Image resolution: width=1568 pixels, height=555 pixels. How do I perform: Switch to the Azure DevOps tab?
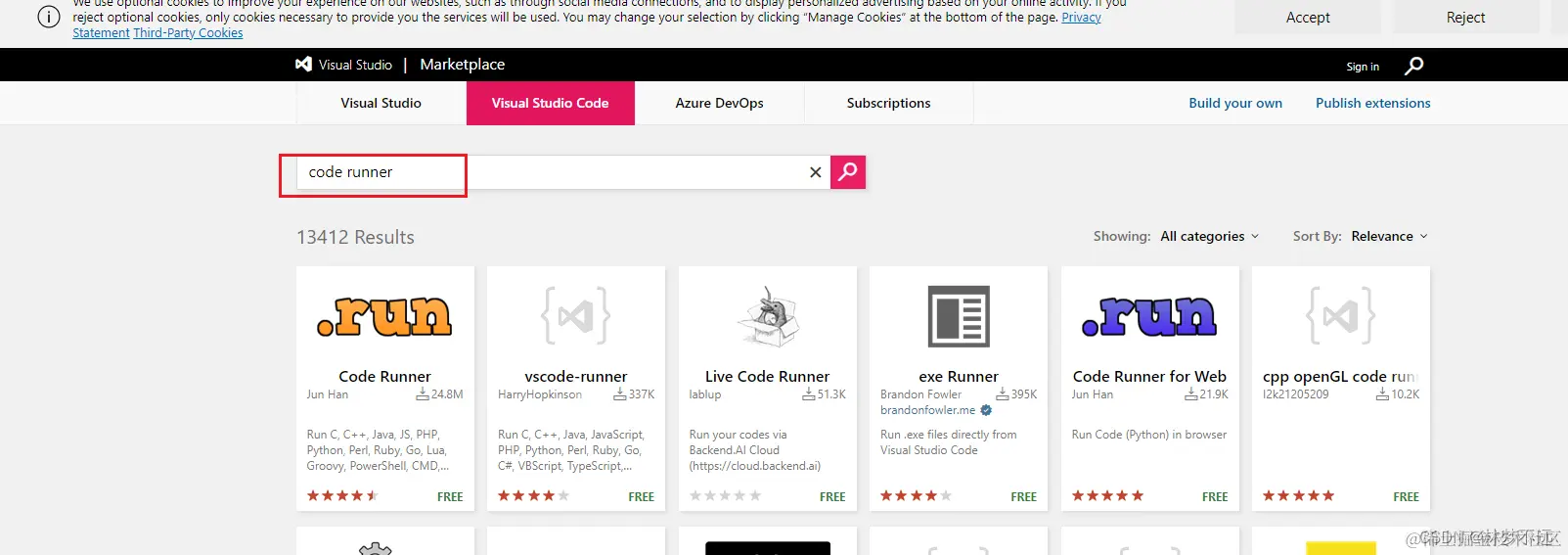click(720, 103)
